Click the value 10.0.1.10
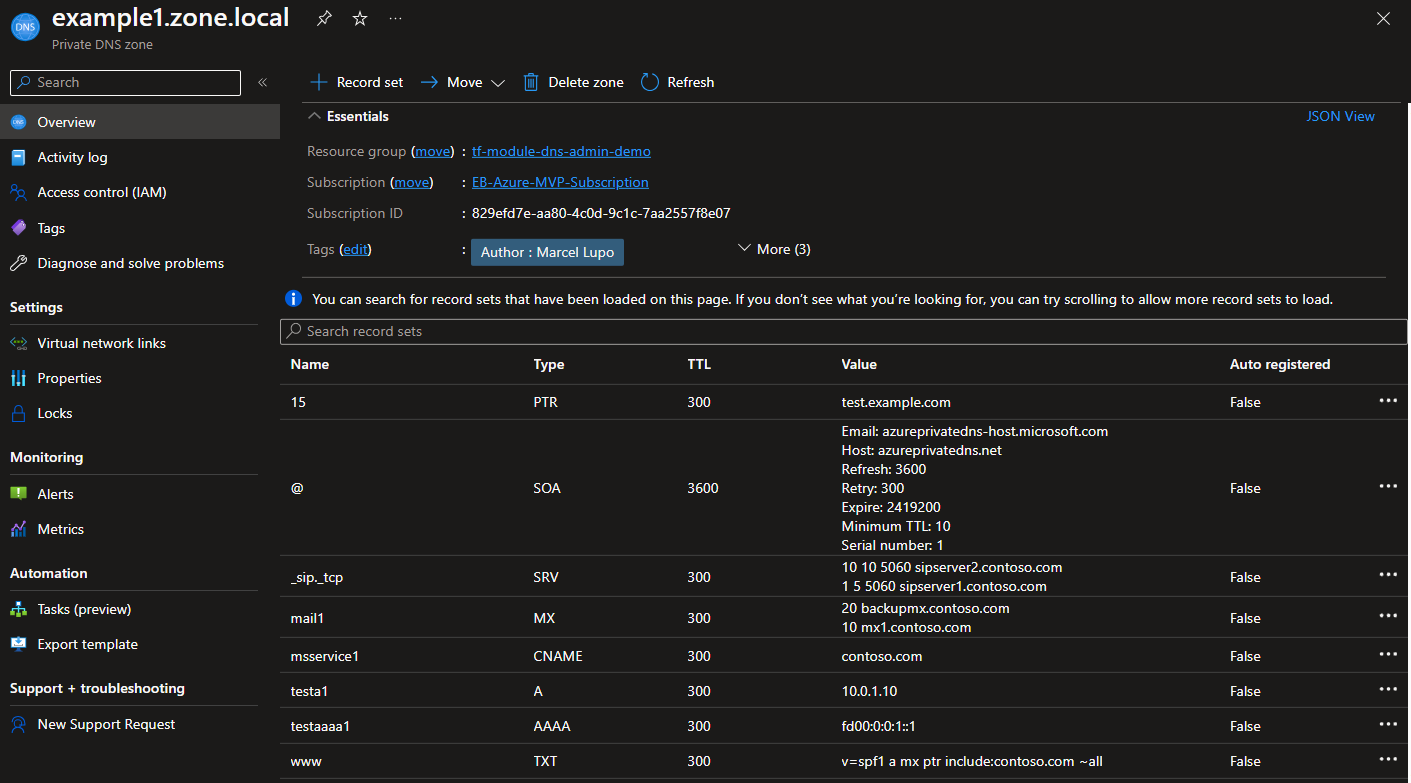The image size is (1411, 783). pyautogui.click(x=870, y=691)
